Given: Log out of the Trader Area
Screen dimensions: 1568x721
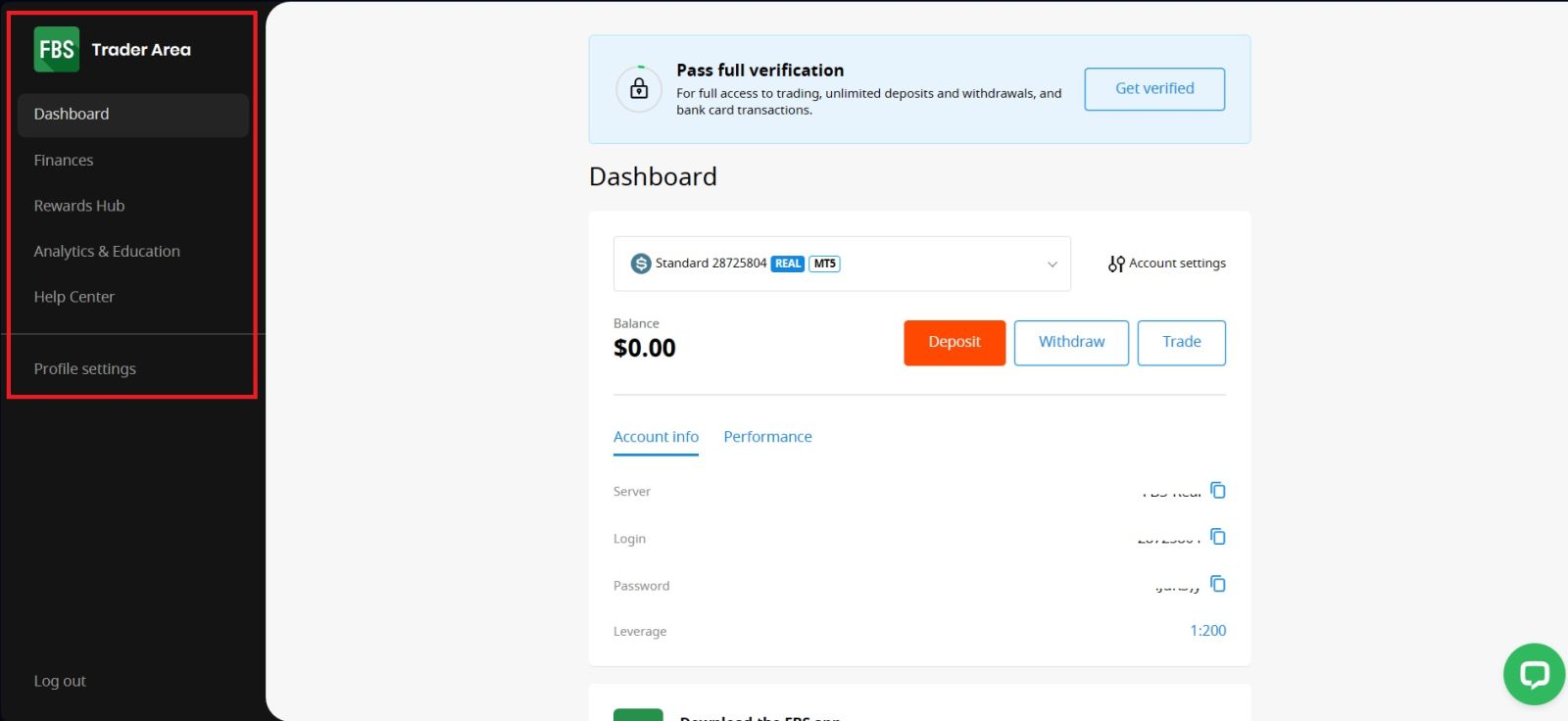Looking at the screenshot, I should [x=60, y=681].
